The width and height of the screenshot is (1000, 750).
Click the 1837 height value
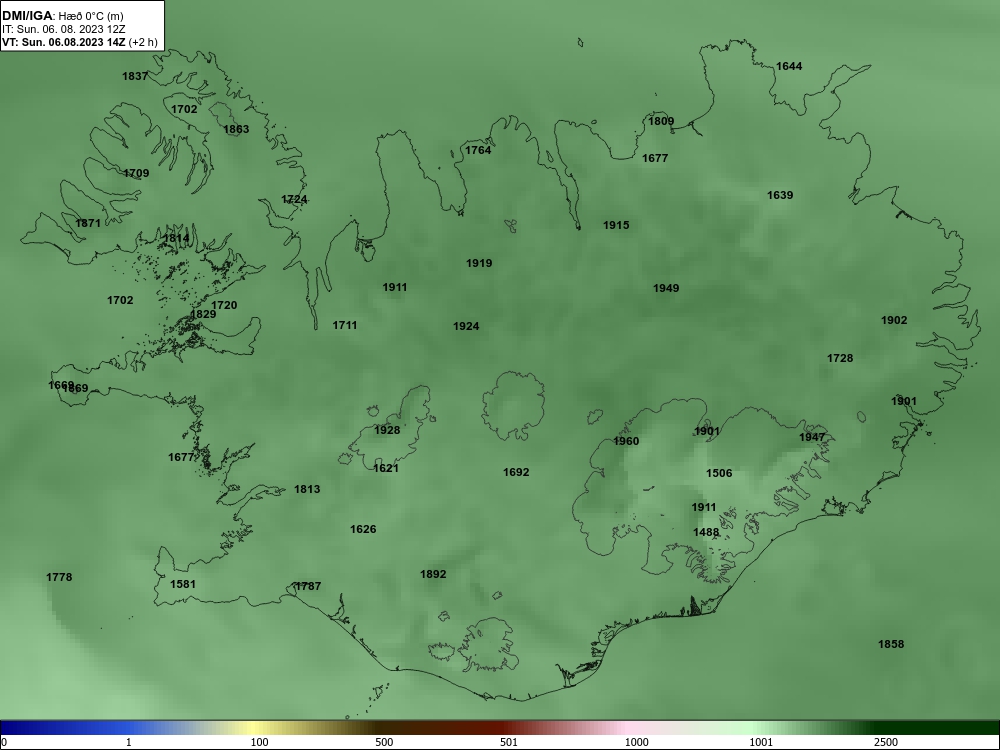coord(135,76)
